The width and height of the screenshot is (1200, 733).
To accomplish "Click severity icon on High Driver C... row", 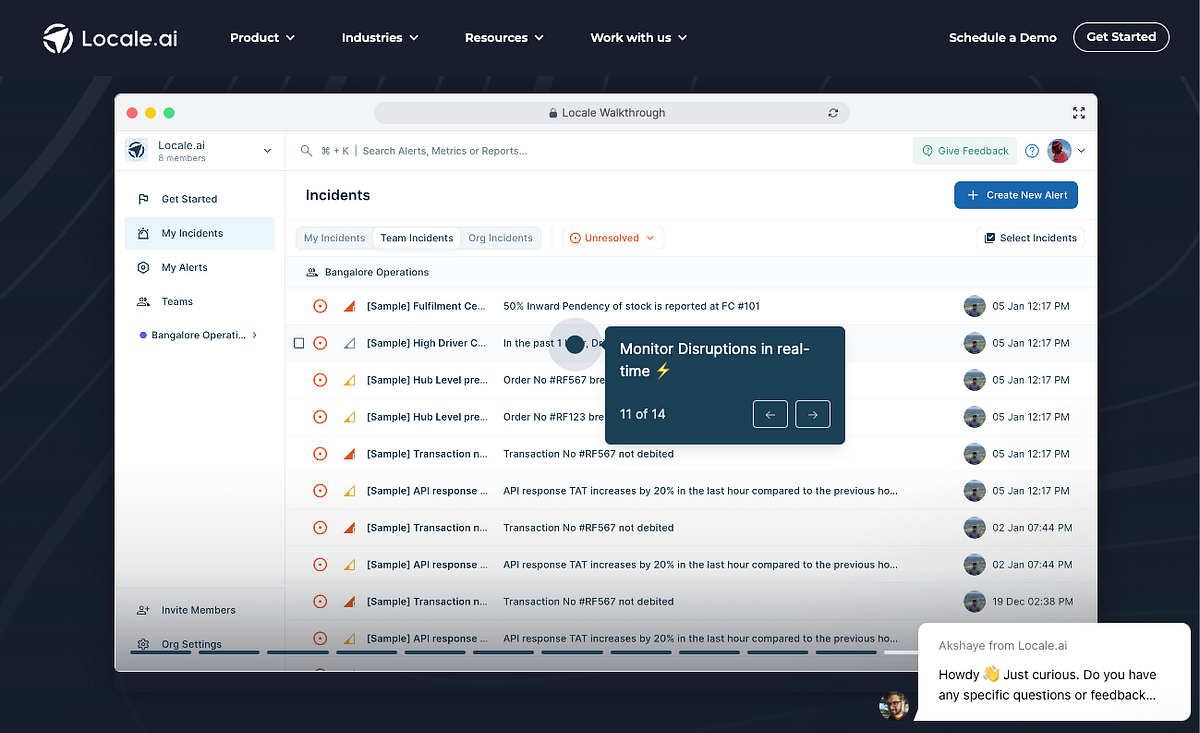I will coord(350,343).
